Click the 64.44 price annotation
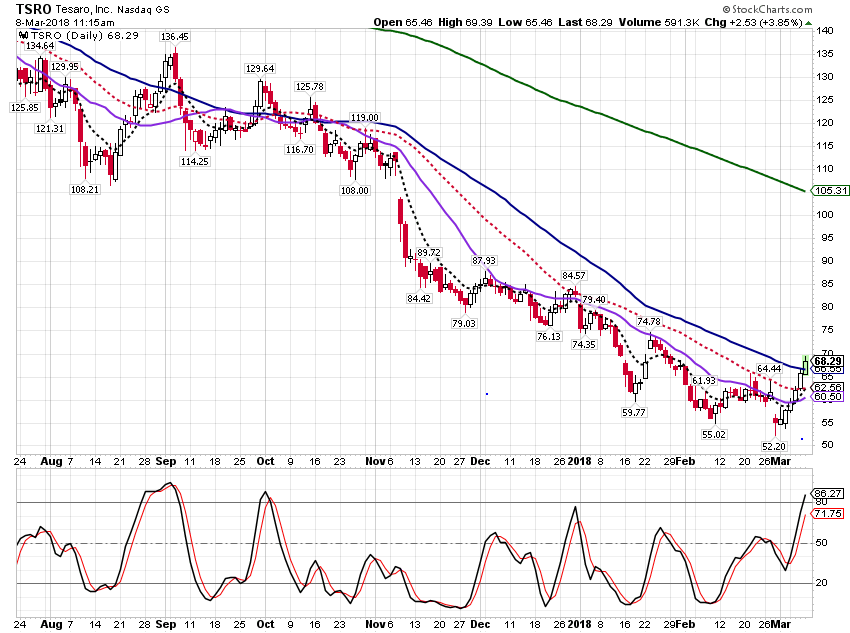 [x=769, y=369]
